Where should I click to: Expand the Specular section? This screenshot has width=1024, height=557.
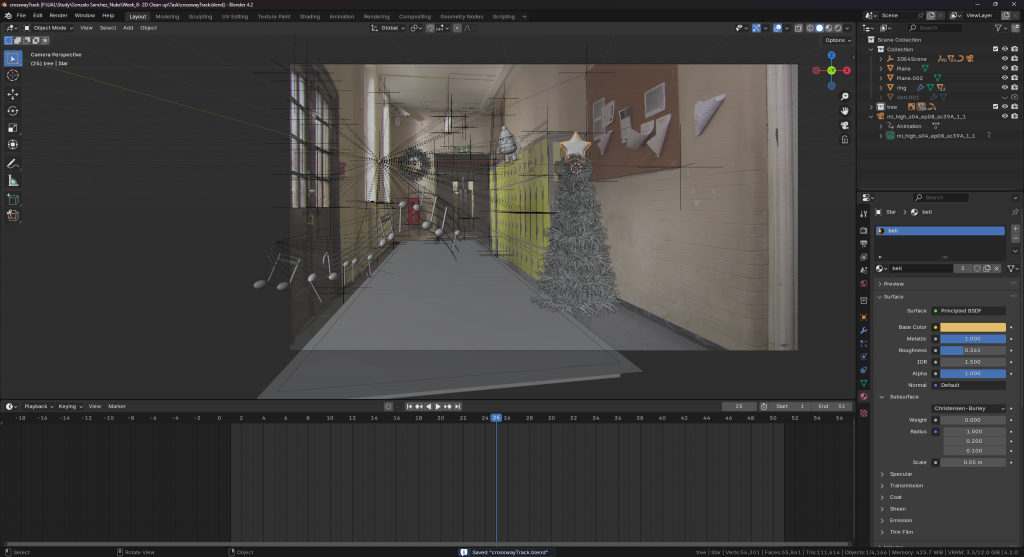tap(901, 474)
